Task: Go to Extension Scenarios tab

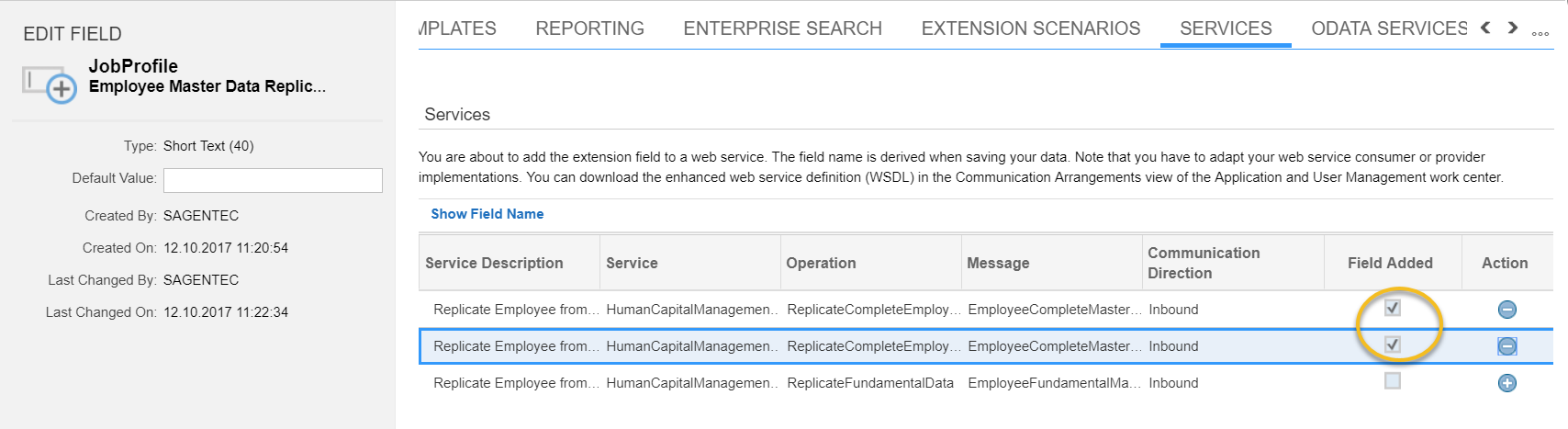Action: pyautogui.click(x=1031, y=28)
